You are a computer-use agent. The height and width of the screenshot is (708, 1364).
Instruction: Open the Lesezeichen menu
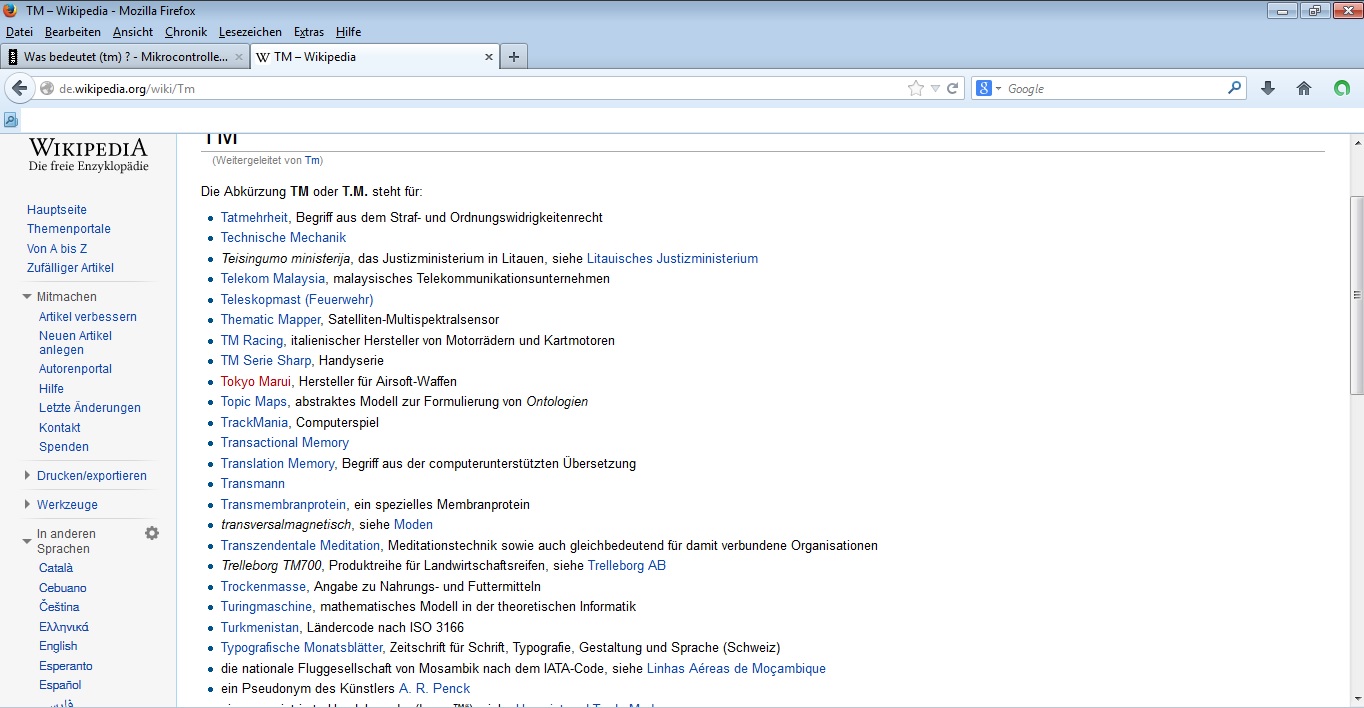click(250, 32)
